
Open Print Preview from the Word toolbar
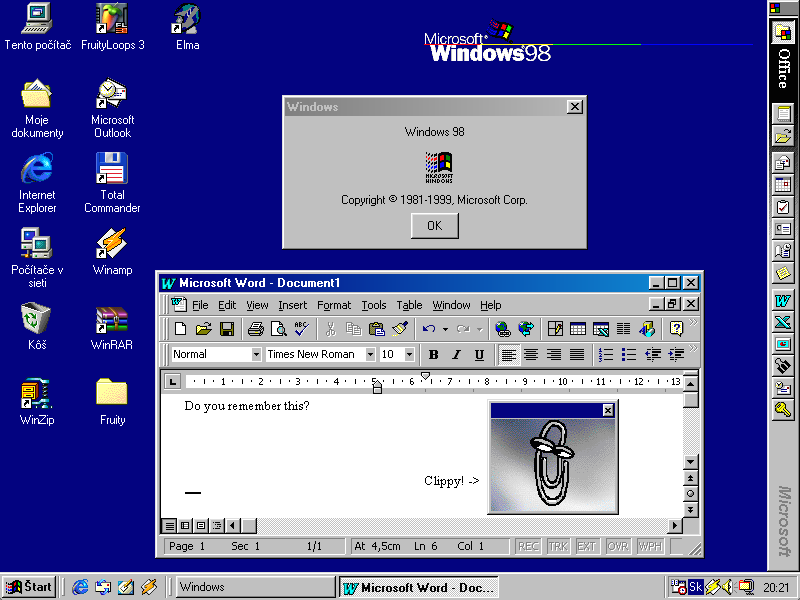(x=279, y=329)
